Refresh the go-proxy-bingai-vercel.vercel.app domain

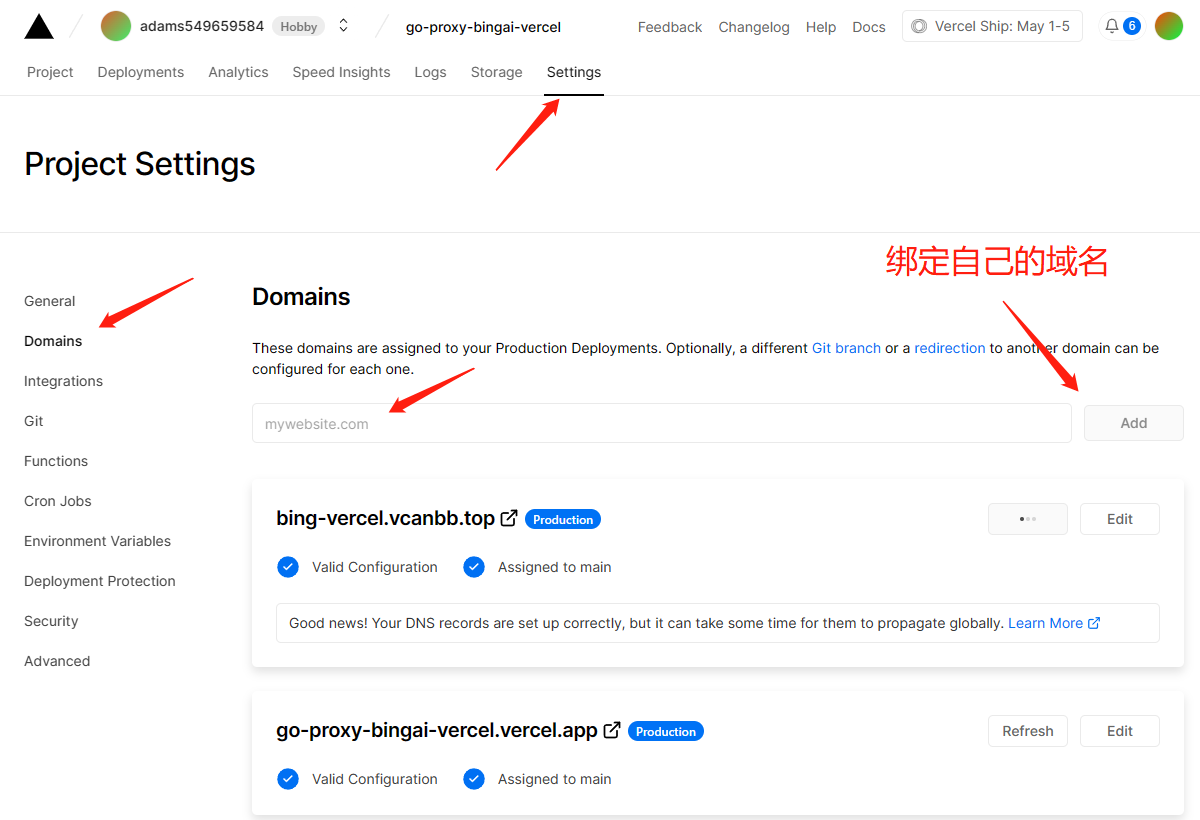[1028, 731]
